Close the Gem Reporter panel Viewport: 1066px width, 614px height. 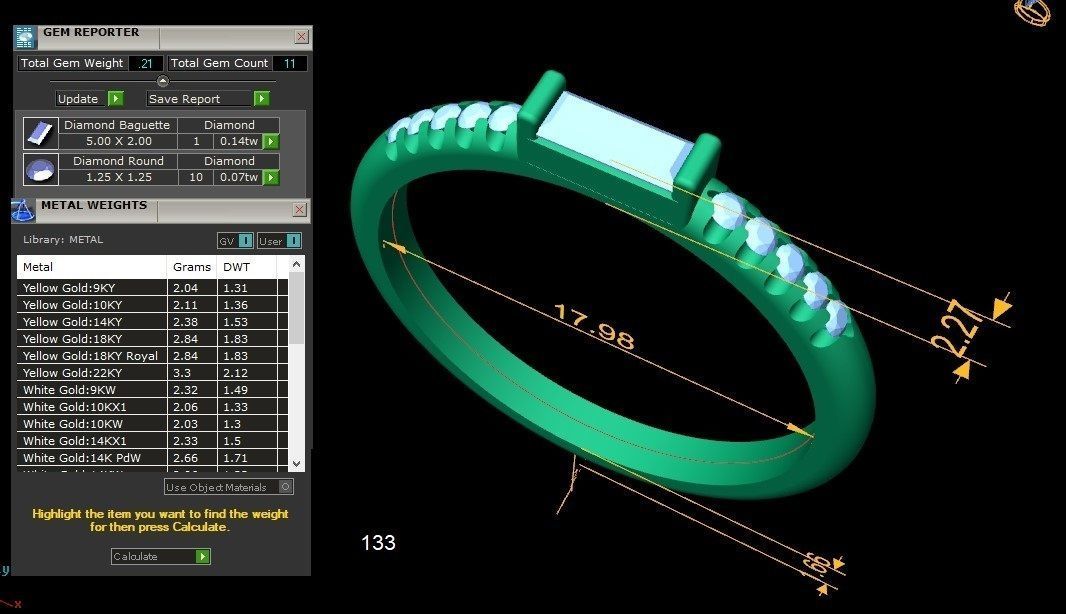301,37
